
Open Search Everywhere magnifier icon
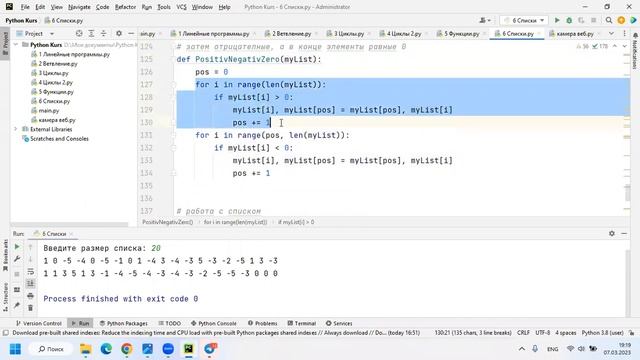click(609, 20)
